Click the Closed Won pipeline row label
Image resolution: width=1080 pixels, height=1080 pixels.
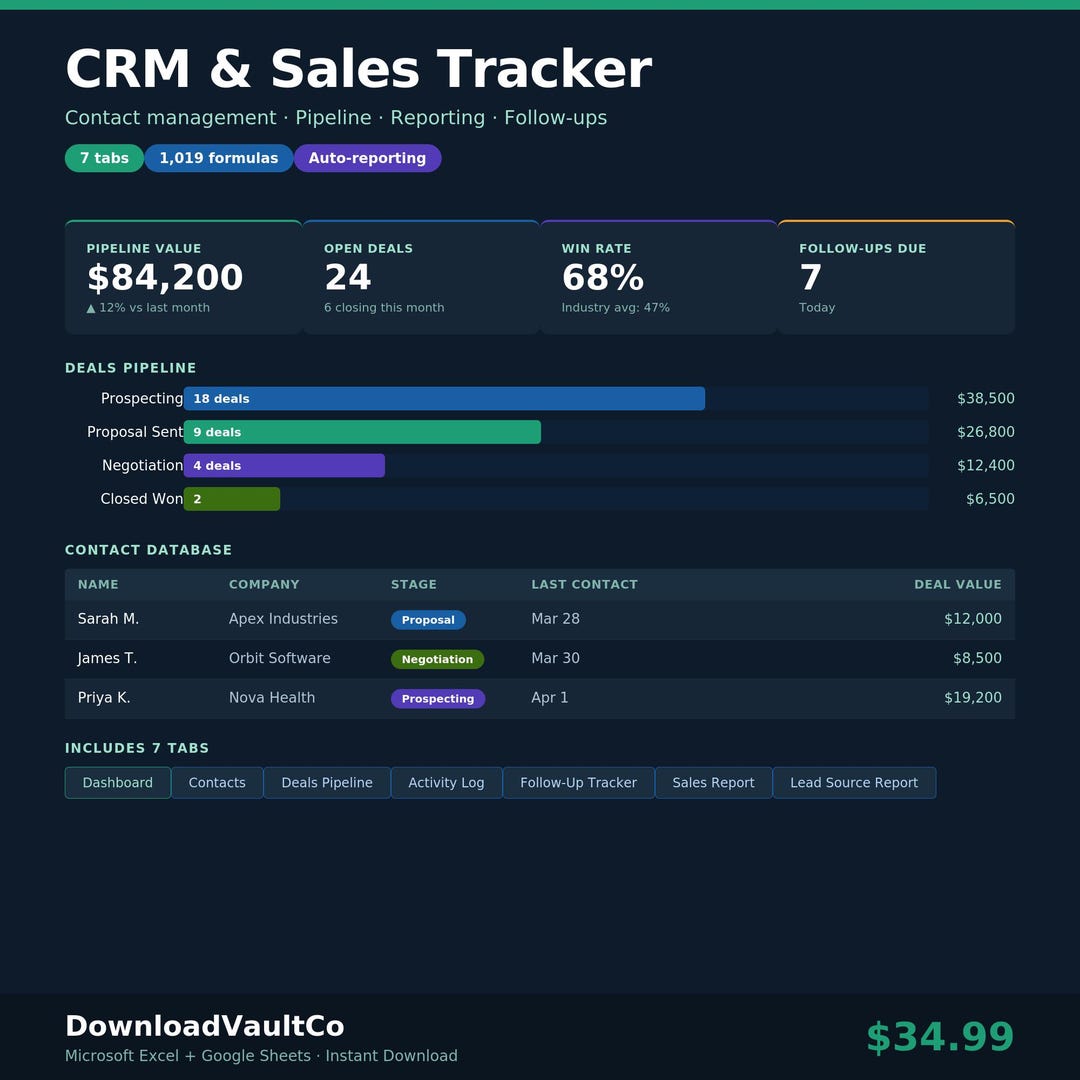[142, 499]
